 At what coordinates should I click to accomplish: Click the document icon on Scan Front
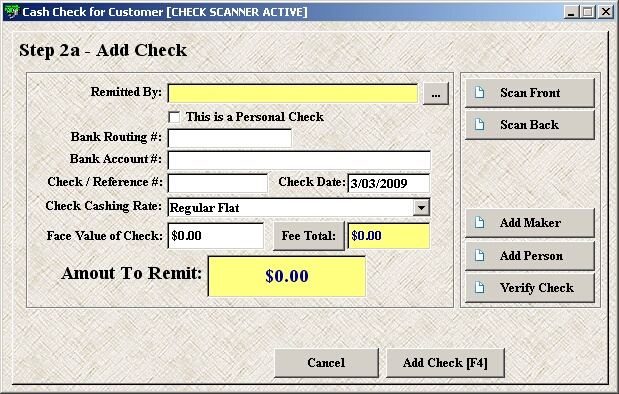click(x=479, y=92)
